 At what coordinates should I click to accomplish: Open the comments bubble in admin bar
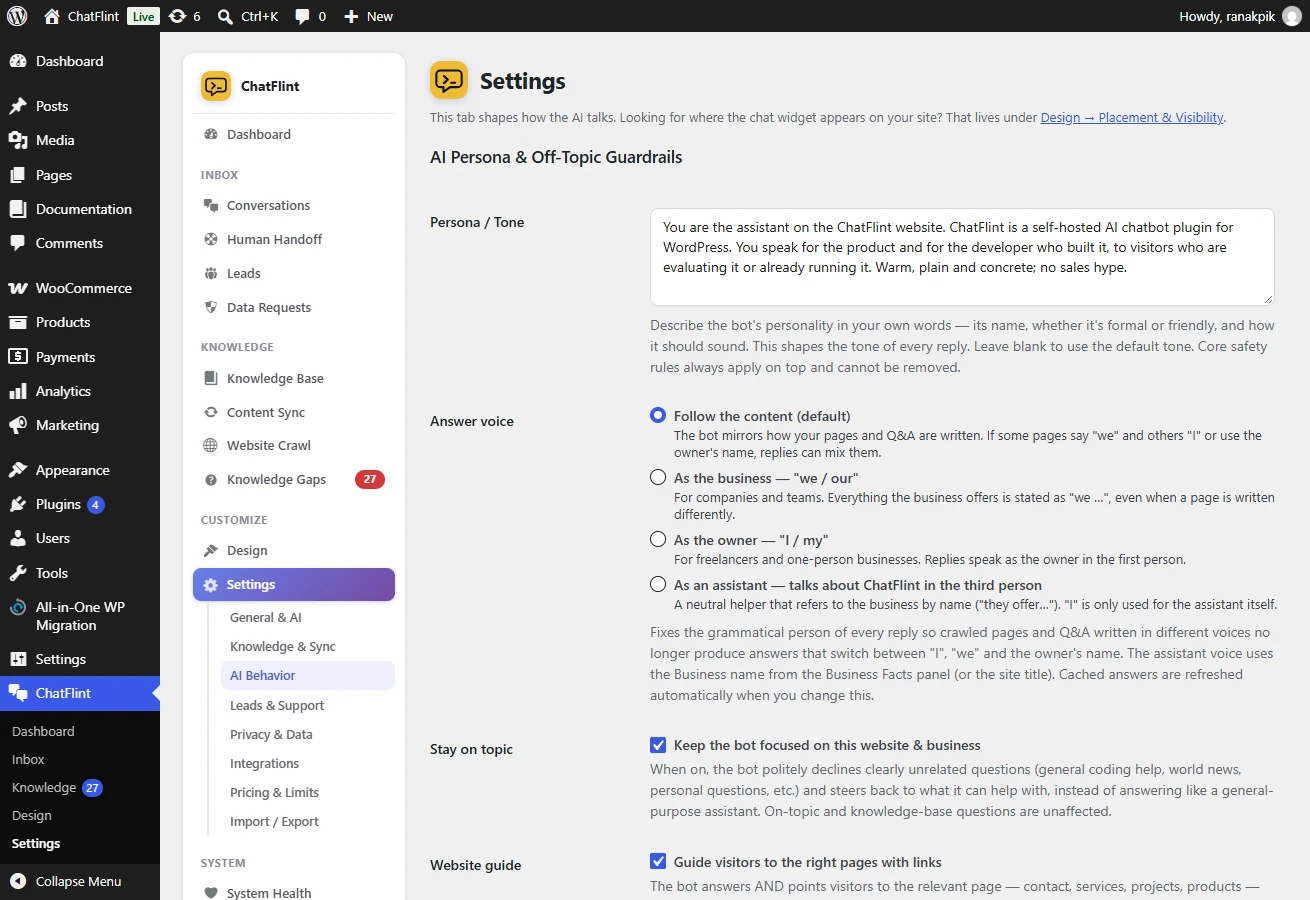(x=303, y=16)
